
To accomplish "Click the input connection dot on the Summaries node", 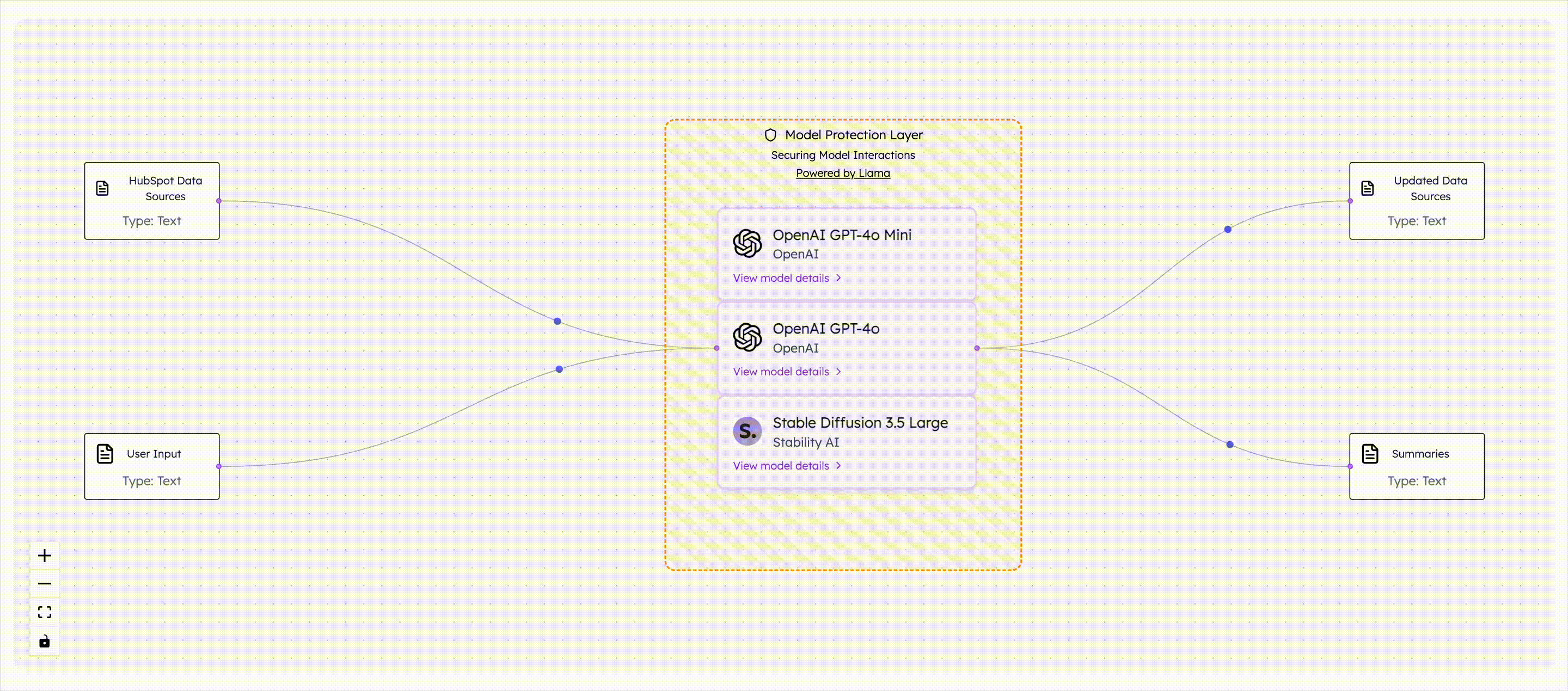I will tap(1350, 466).
